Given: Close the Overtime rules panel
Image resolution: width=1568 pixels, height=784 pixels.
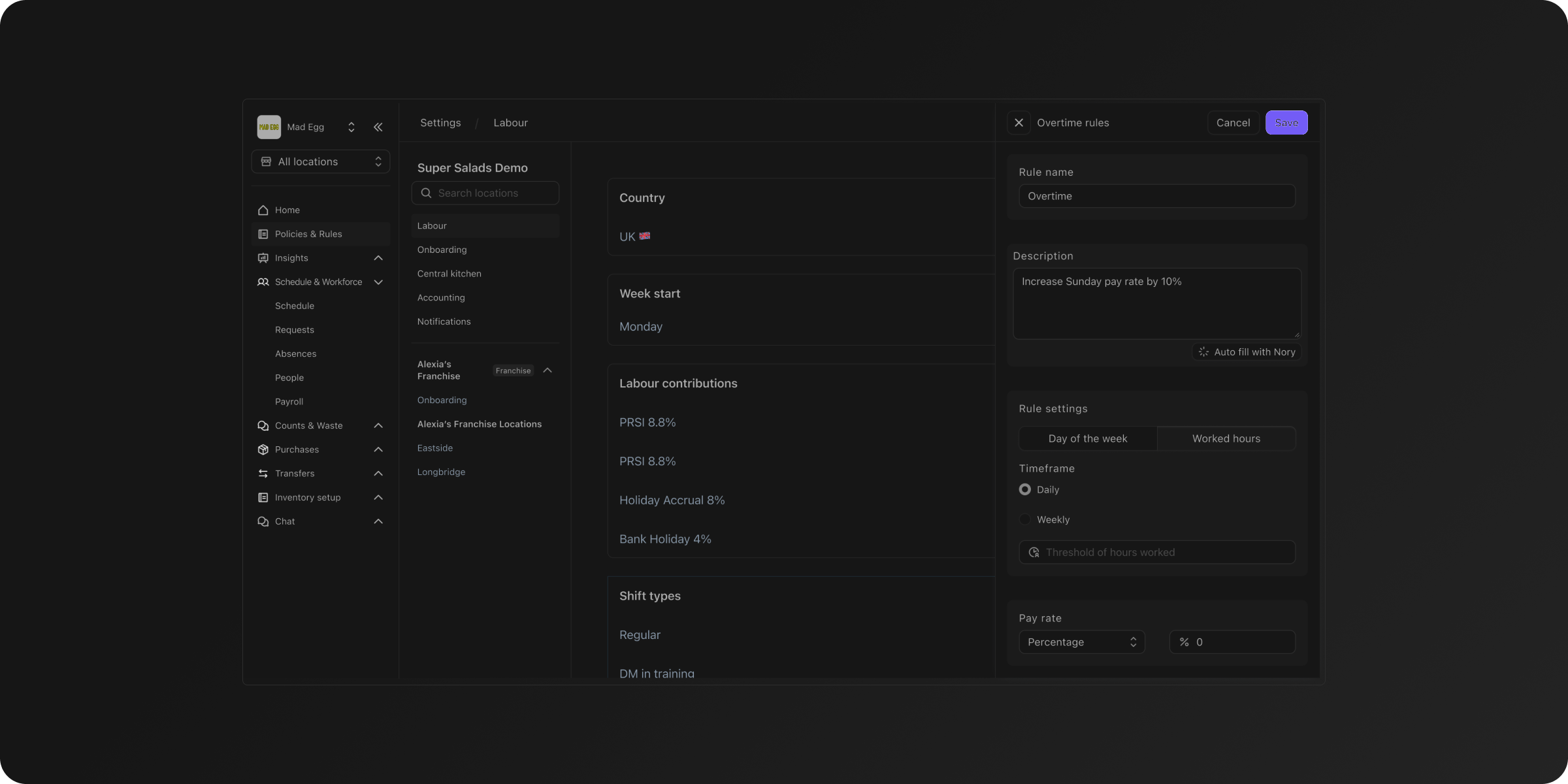Looking at the screenshot, I should tap(1019, 123).
